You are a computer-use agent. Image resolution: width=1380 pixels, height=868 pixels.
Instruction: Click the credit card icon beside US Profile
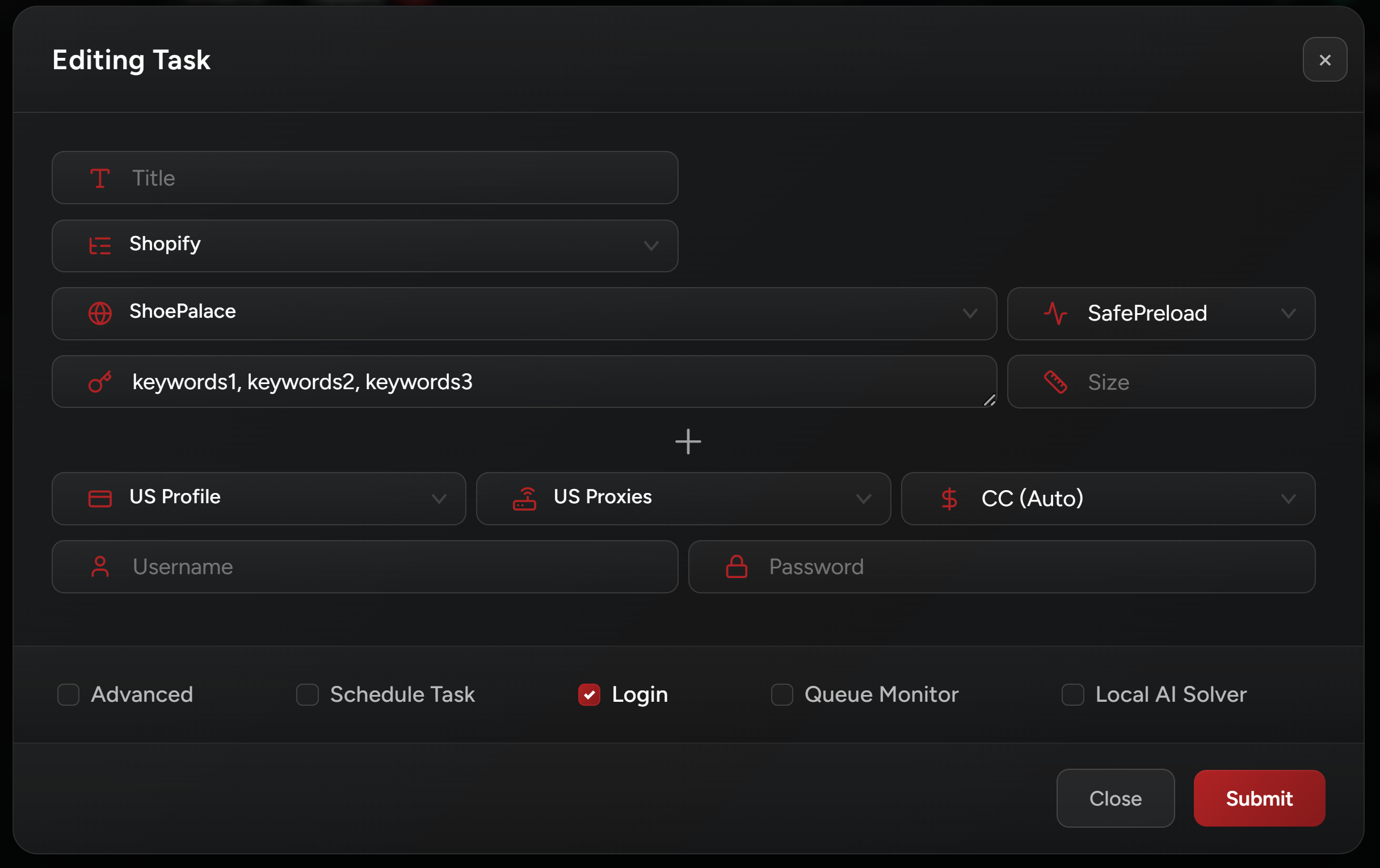tap(100, 499)
